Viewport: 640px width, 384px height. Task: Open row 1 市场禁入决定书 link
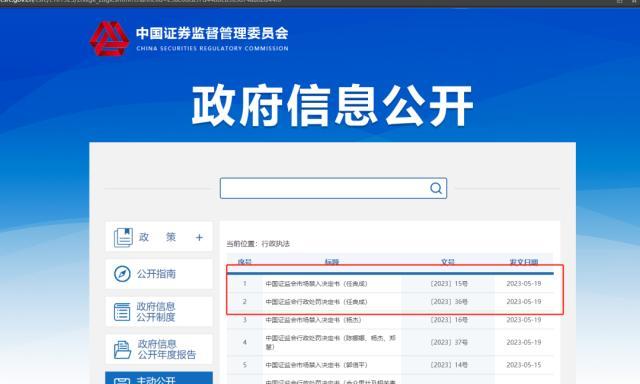coord(316,284)
